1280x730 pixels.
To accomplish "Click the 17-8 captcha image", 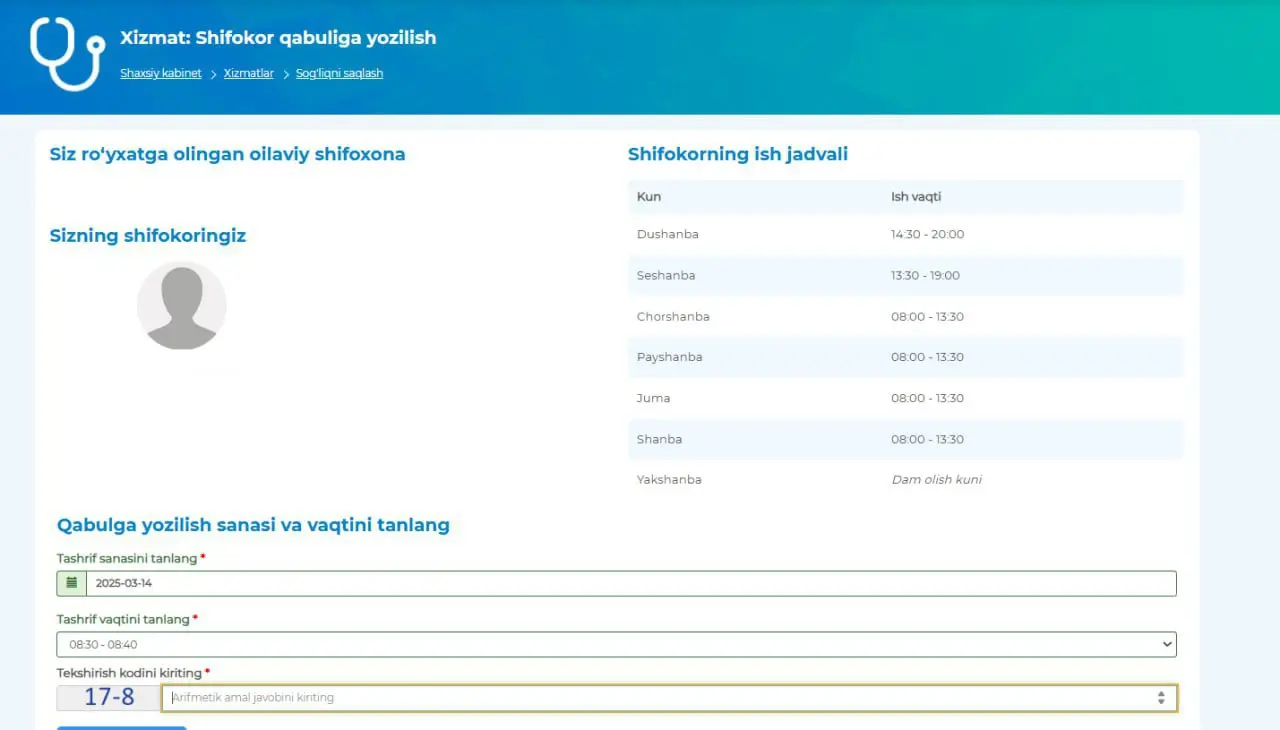I will click(109, 697).
